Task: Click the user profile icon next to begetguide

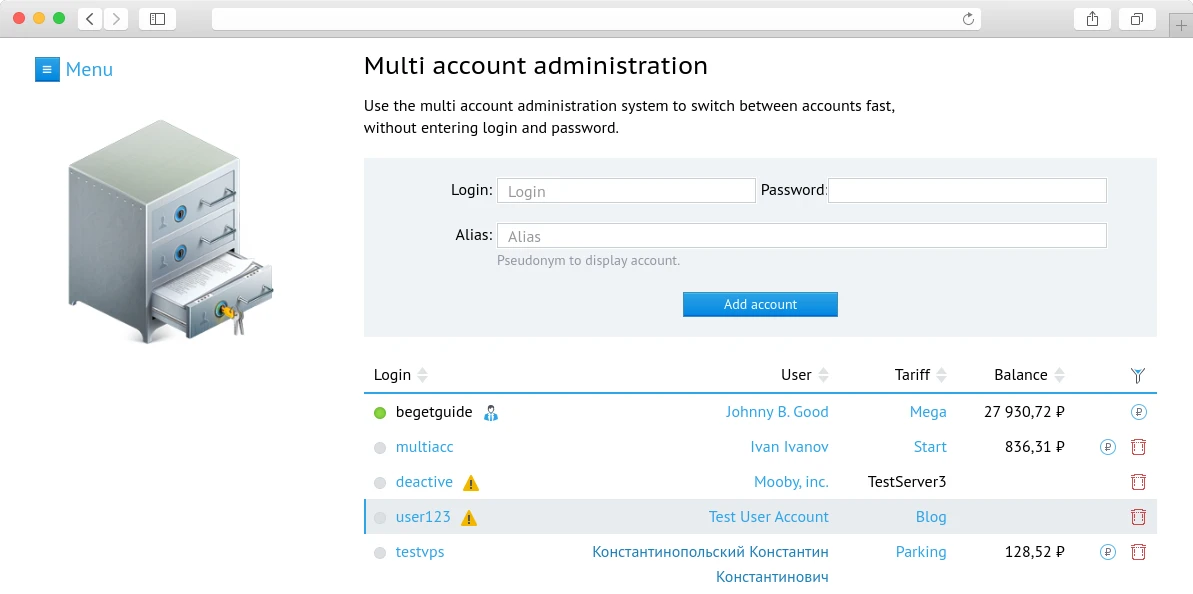Action: (490, 412)
